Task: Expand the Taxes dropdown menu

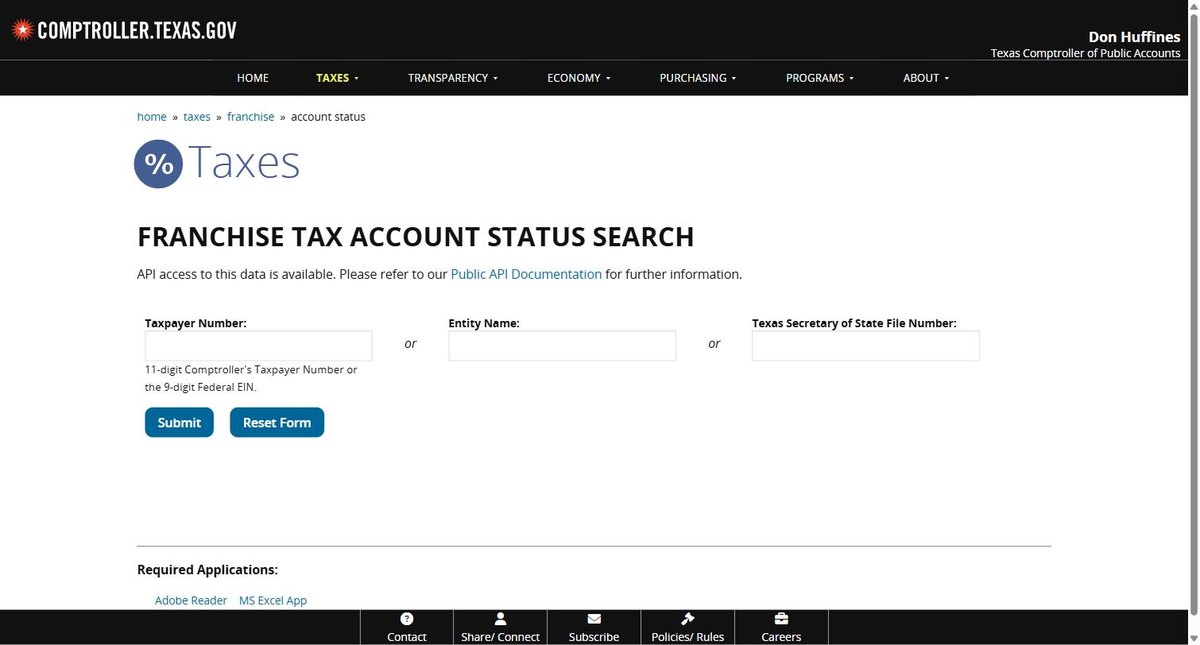Action: click(337, 78)
